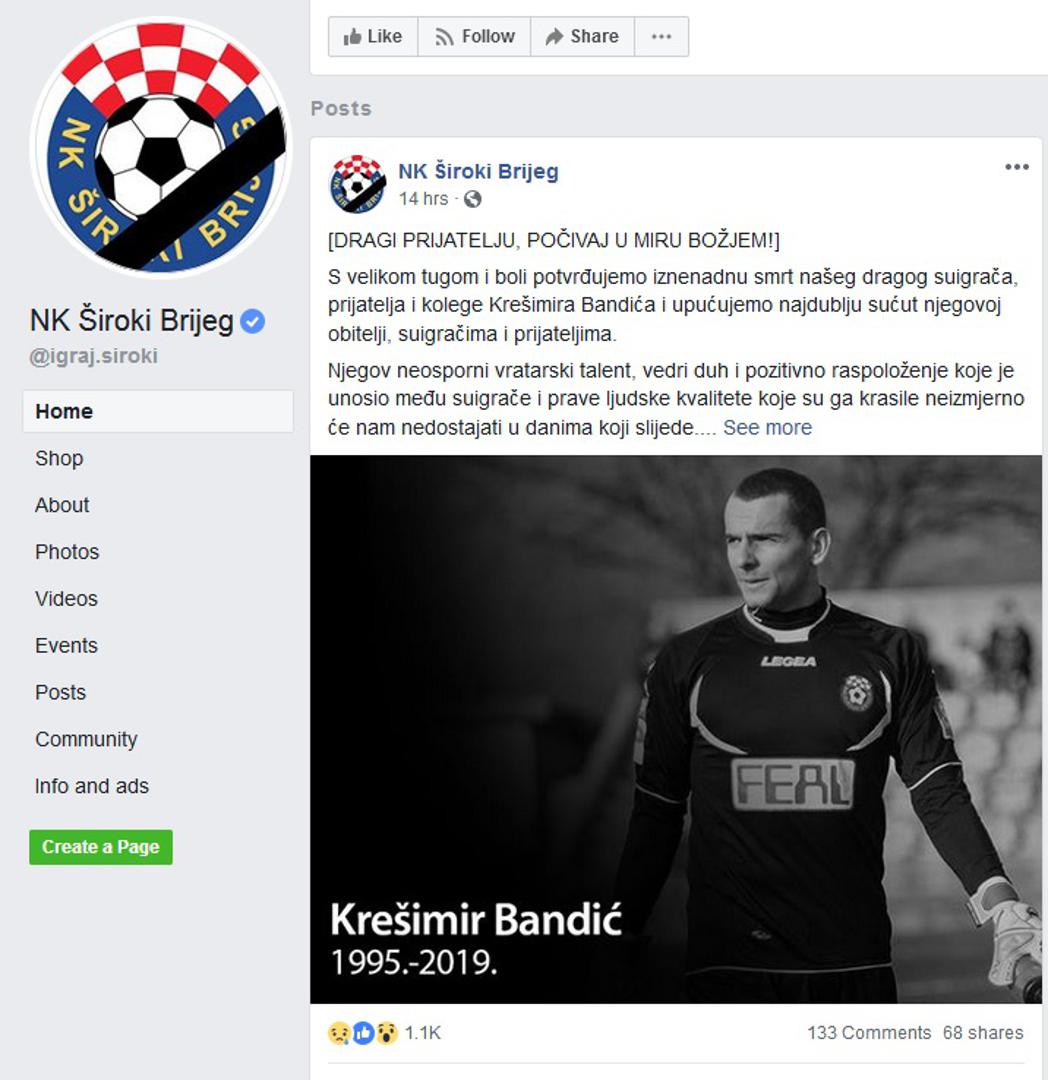Click the globe privacy icon on post
Viewport: 1048px width, 1080px height.
472,199
